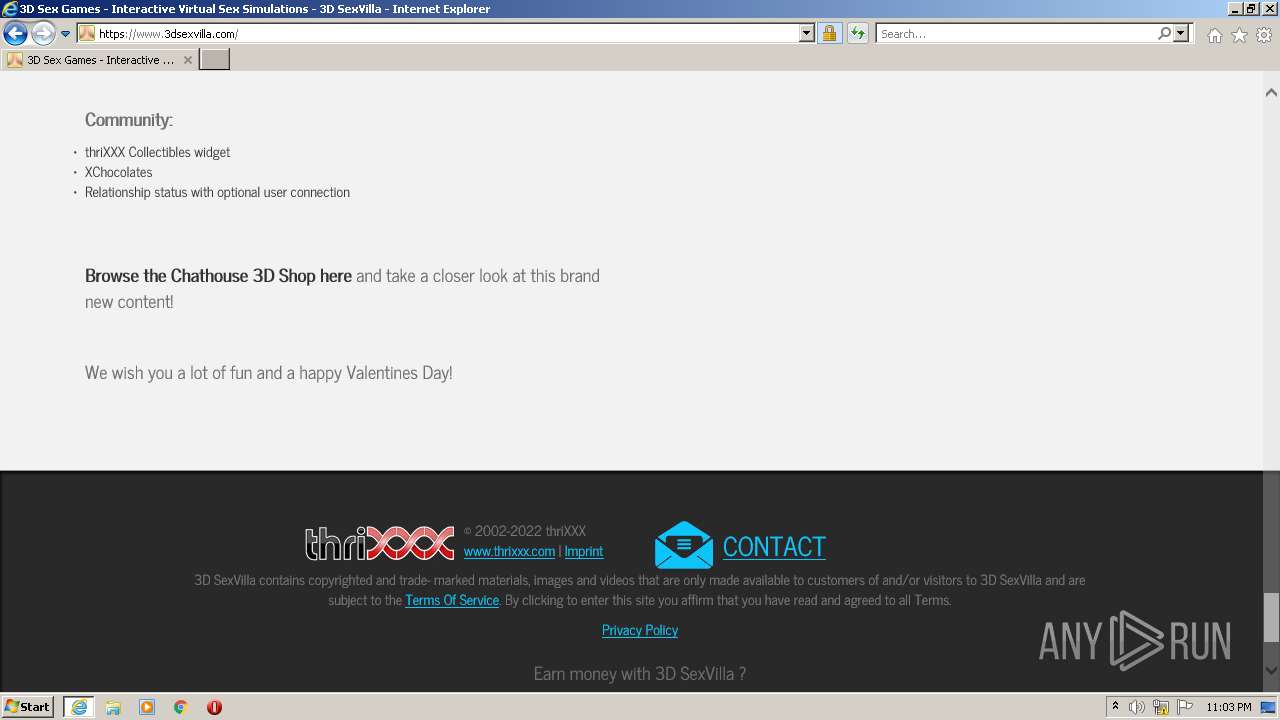The image size is (1280, 720).
Task: Show hidden tray icons arrow
Action: point(1116,707)
